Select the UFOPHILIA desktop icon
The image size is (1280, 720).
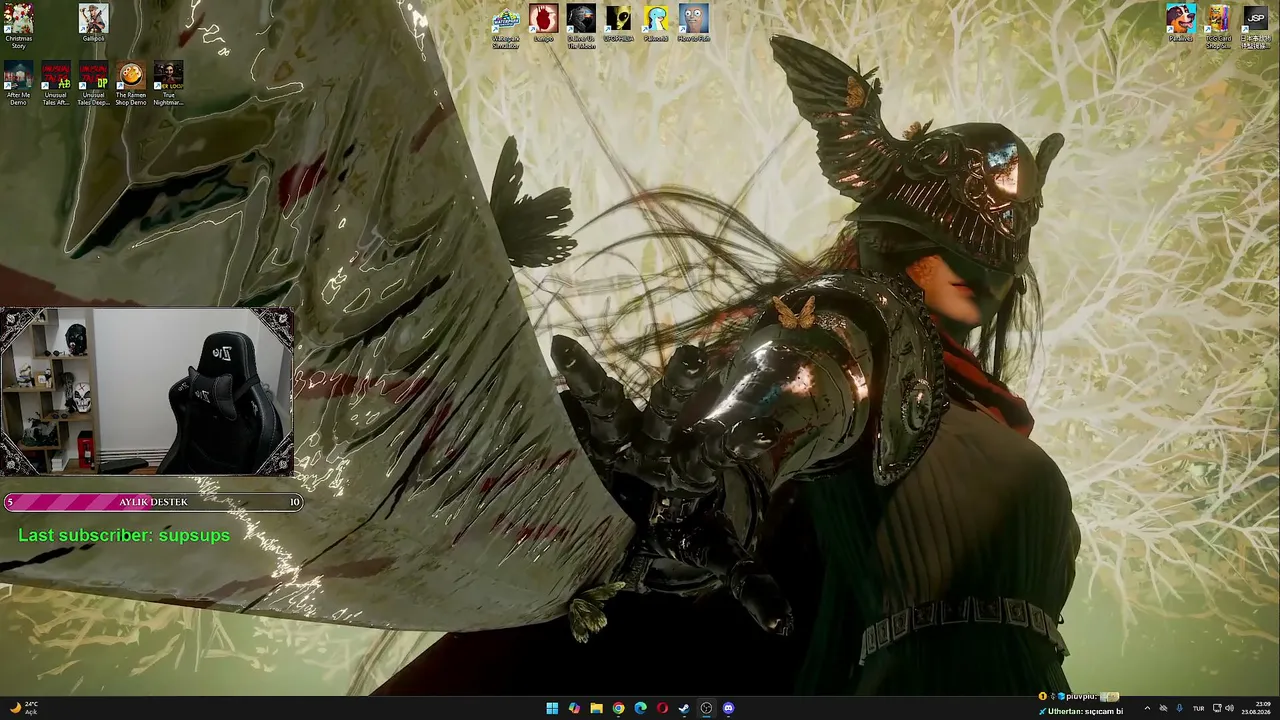pyautogui.click(x=618, y=23)
